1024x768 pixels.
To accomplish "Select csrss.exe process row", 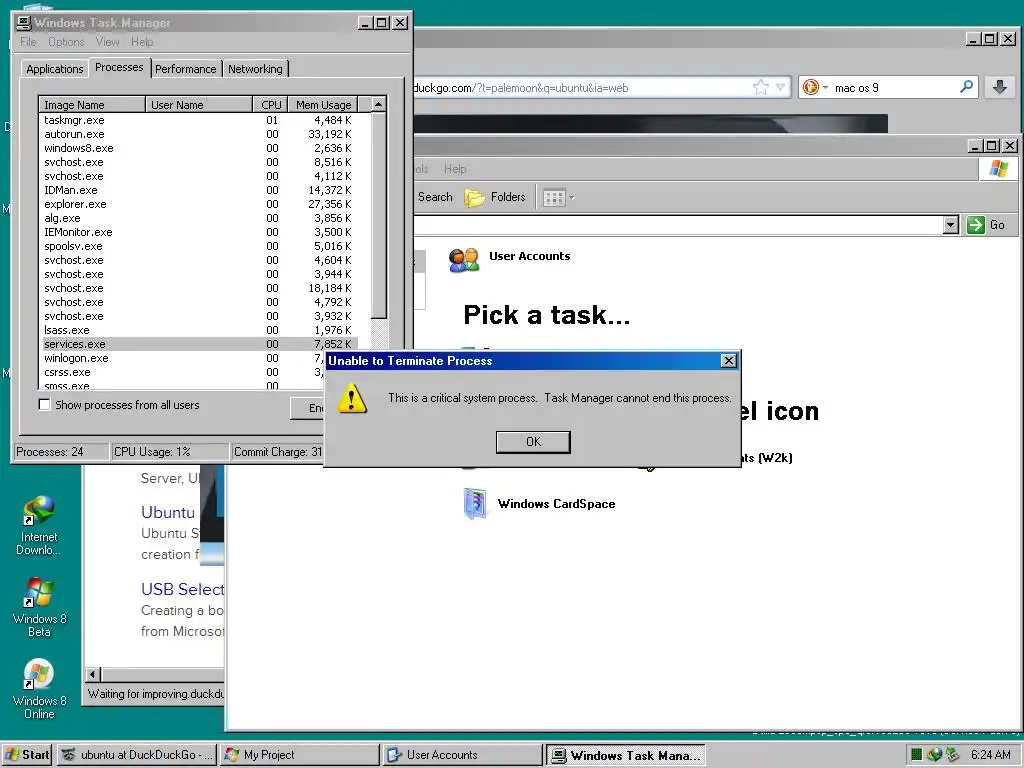I will (183, 372).
